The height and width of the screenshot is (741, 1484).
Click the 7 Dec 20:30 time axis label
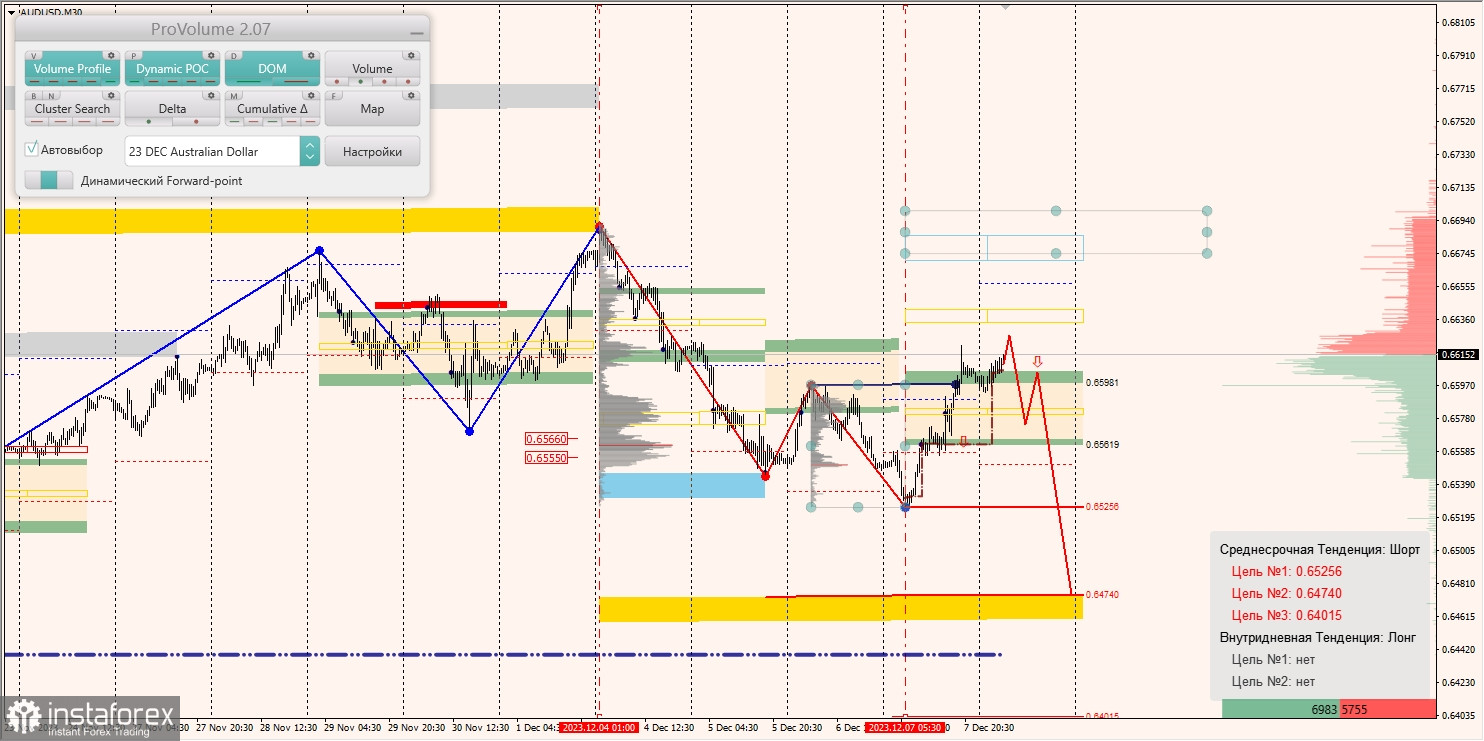pos(988,728)
